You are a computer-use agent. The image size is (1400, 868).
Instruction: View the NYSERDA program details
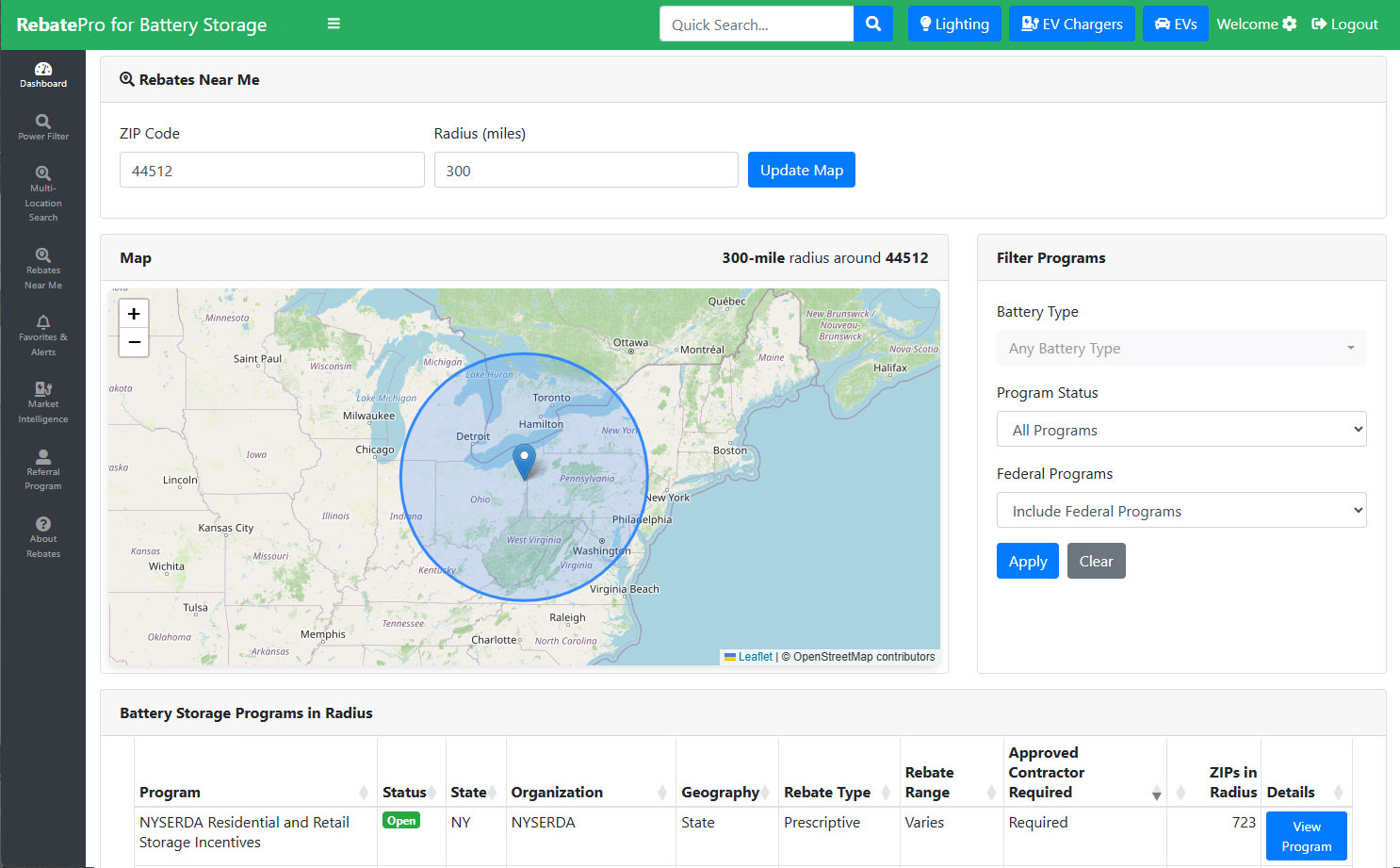click(1306, 836)
